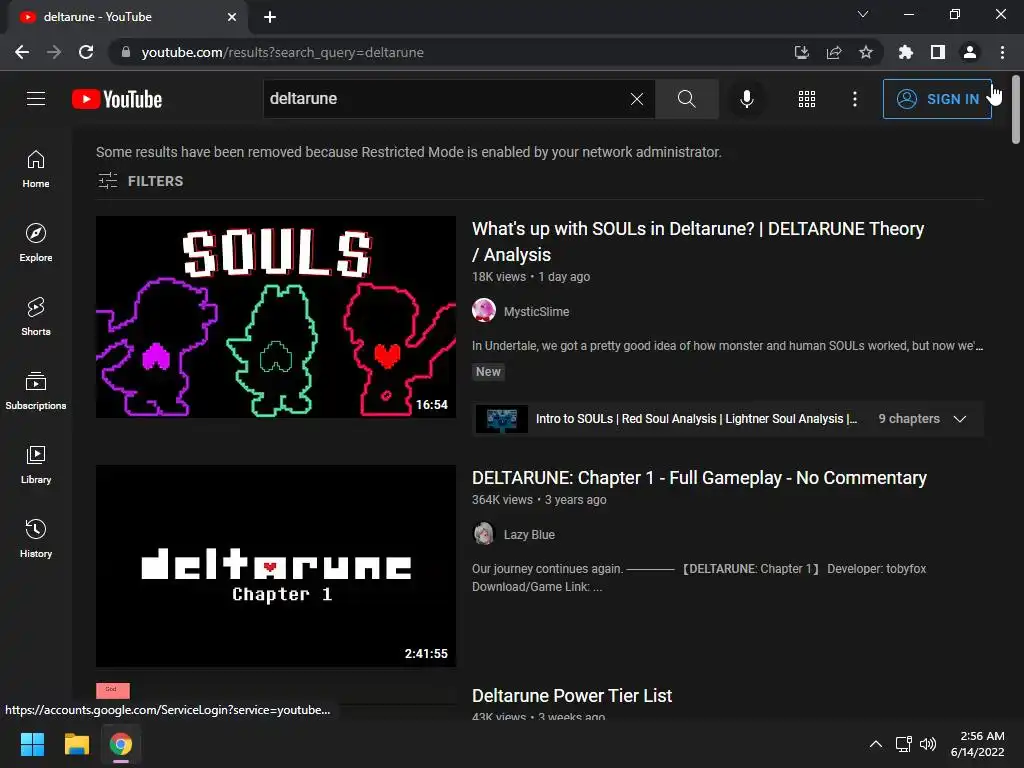Click MysticSlime channel avatar

point(484,310)
